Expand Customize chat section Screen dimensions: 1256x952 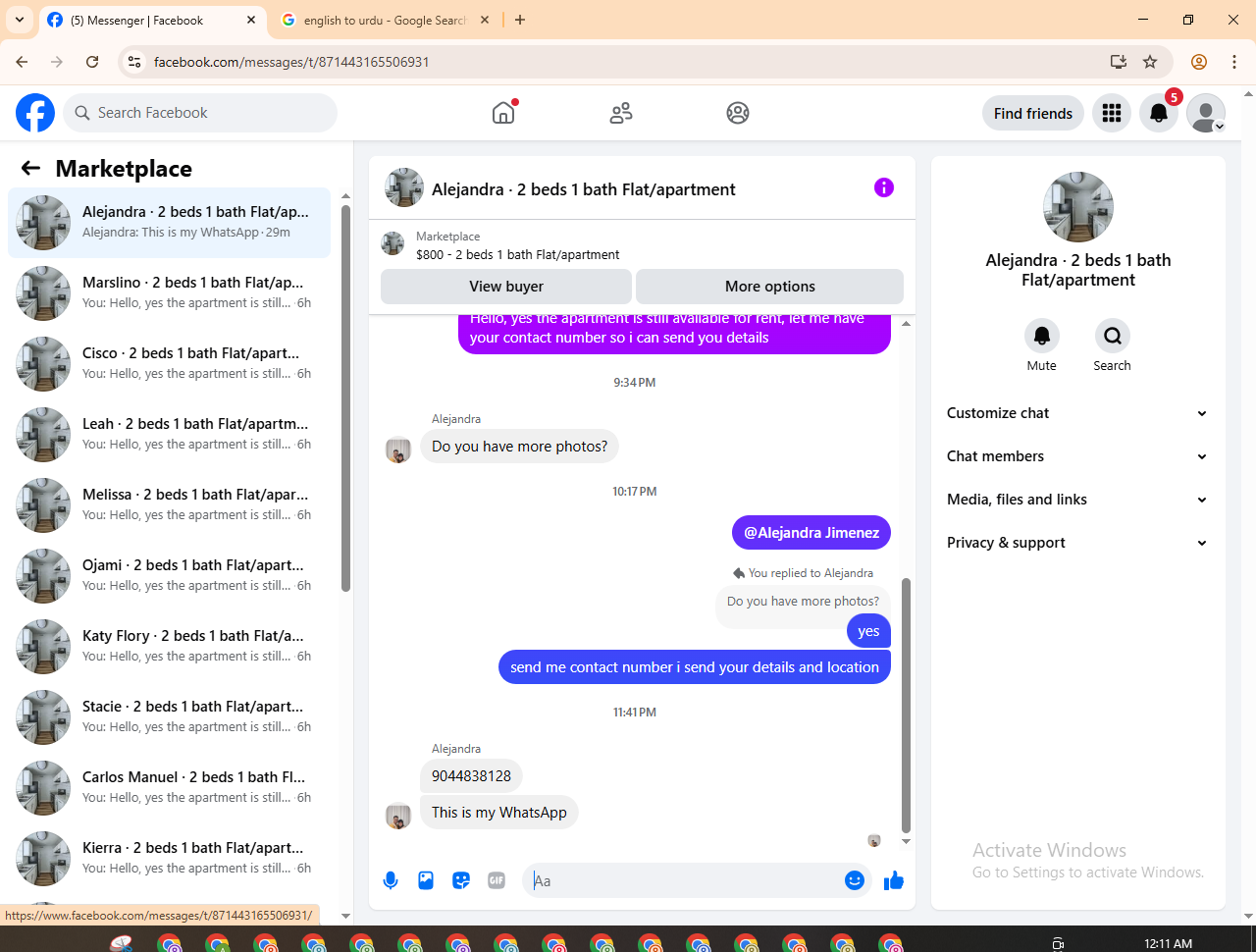1077,413
